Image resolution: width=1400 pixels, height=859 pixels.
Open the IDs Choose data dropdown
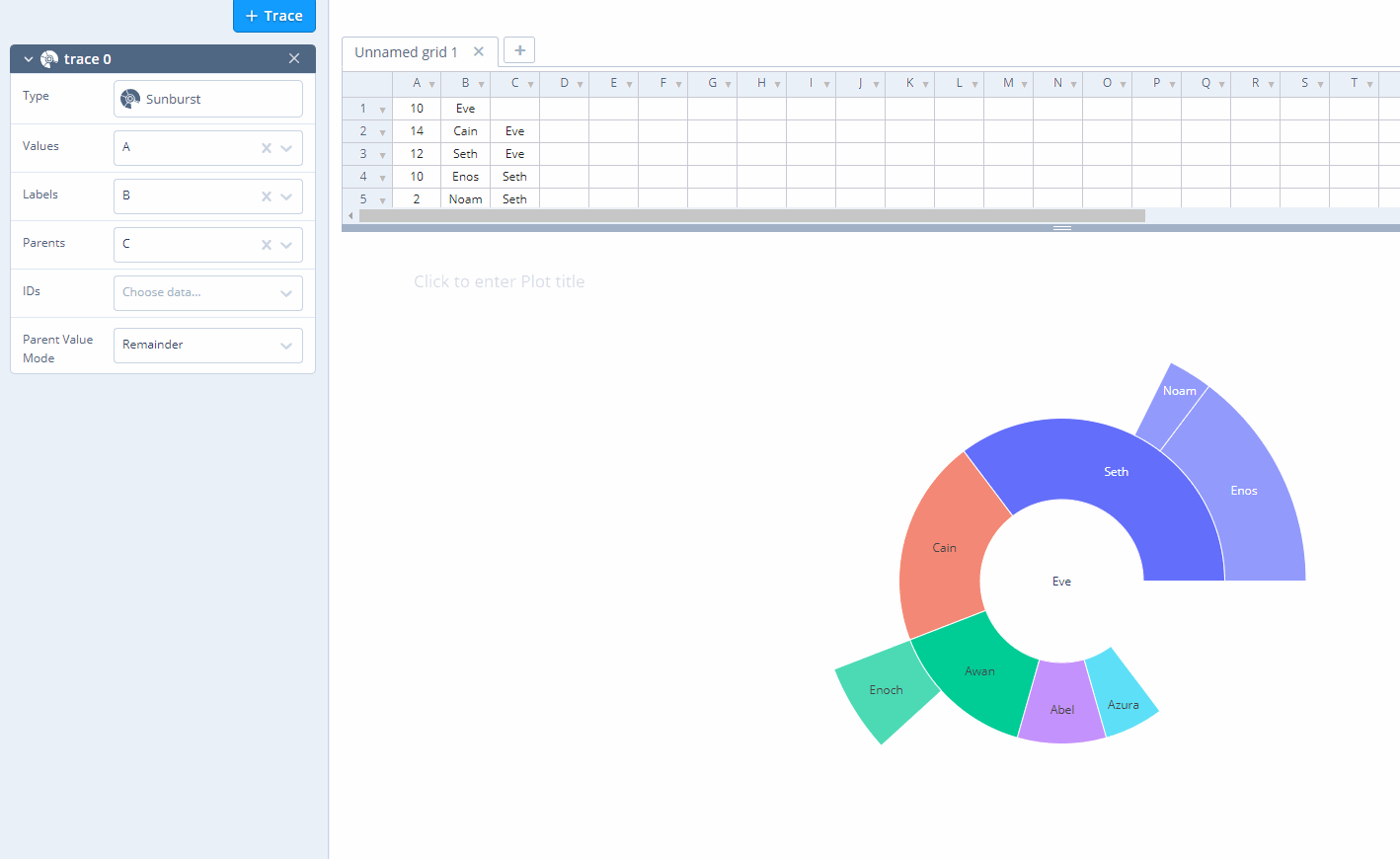tap(208, 293)
